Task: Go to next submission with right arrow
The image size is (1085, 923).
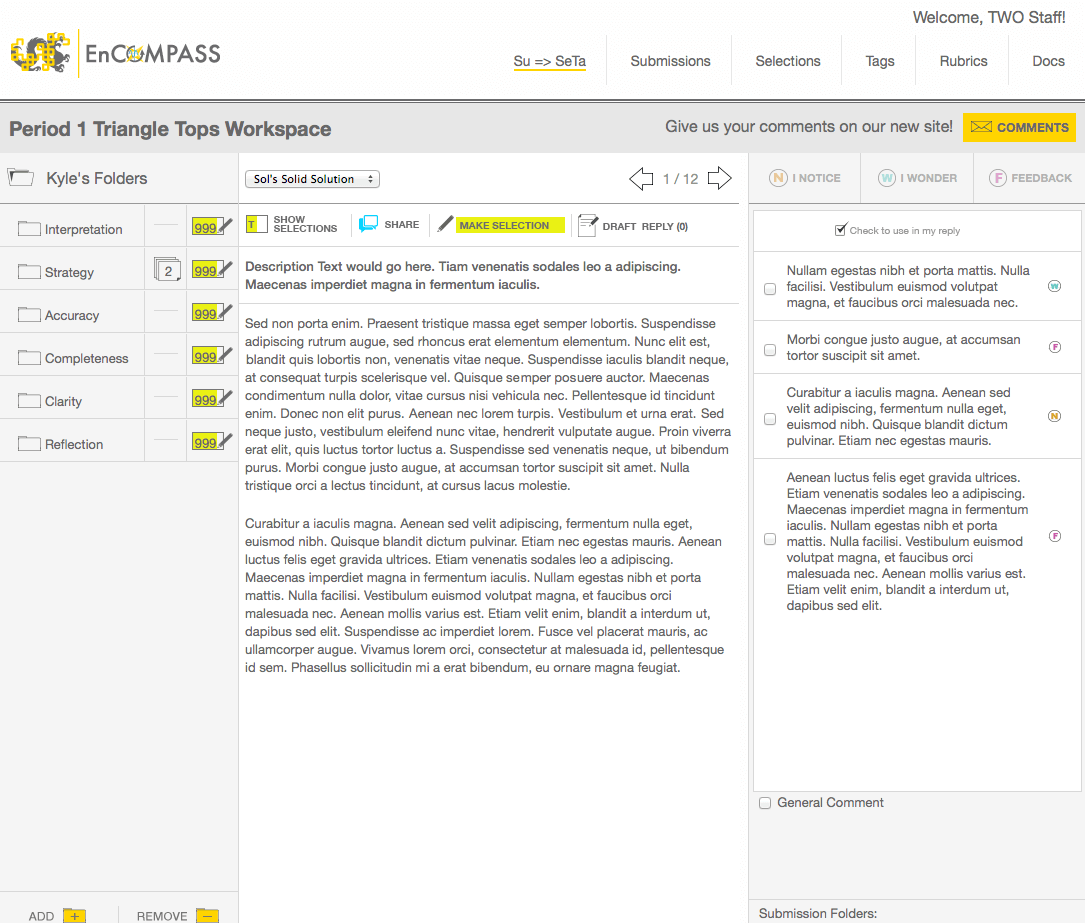Action: pos(719,179)
